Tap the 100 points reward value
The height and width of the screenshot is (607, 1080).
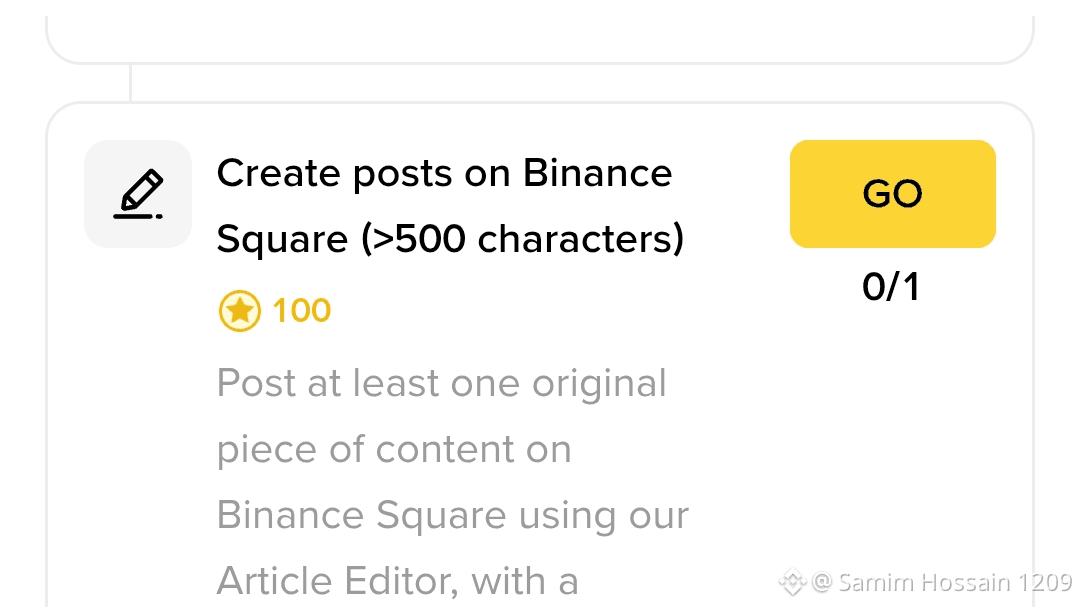click(x=301, y=311)
